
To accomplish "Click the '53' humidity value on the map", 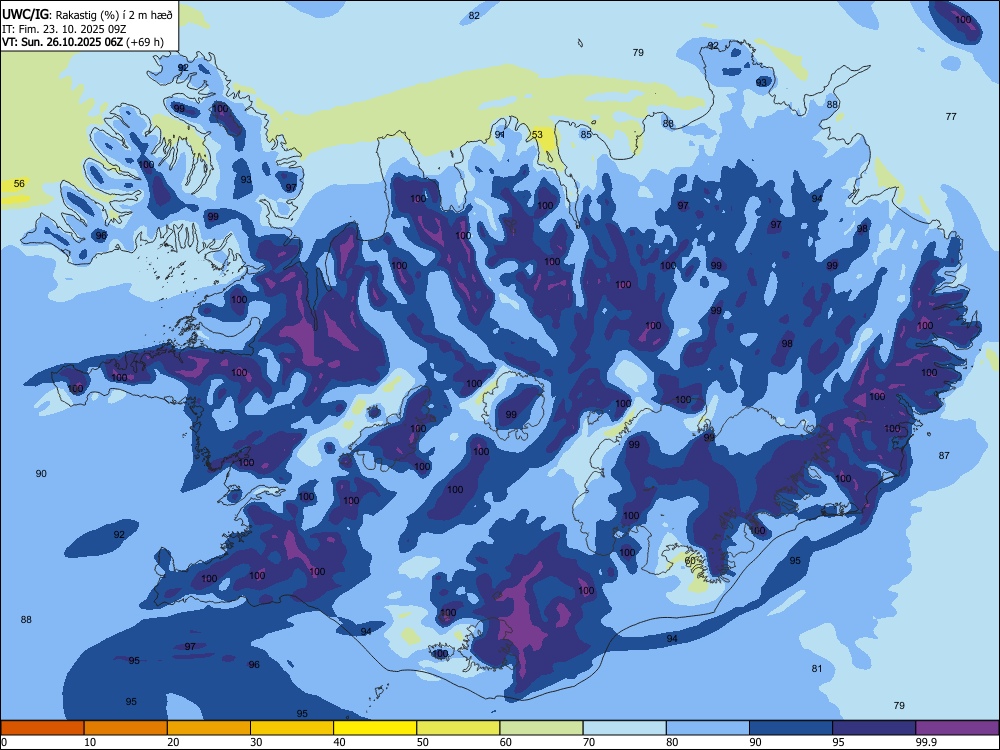I will tap(537, 135).
